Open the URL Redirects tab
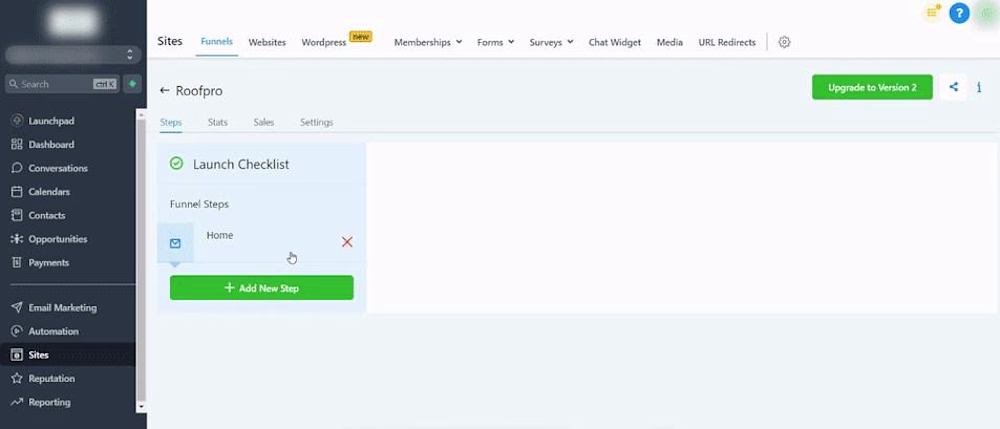Image resolution: width=1000 pixels, height=429 pixels. 727,42
